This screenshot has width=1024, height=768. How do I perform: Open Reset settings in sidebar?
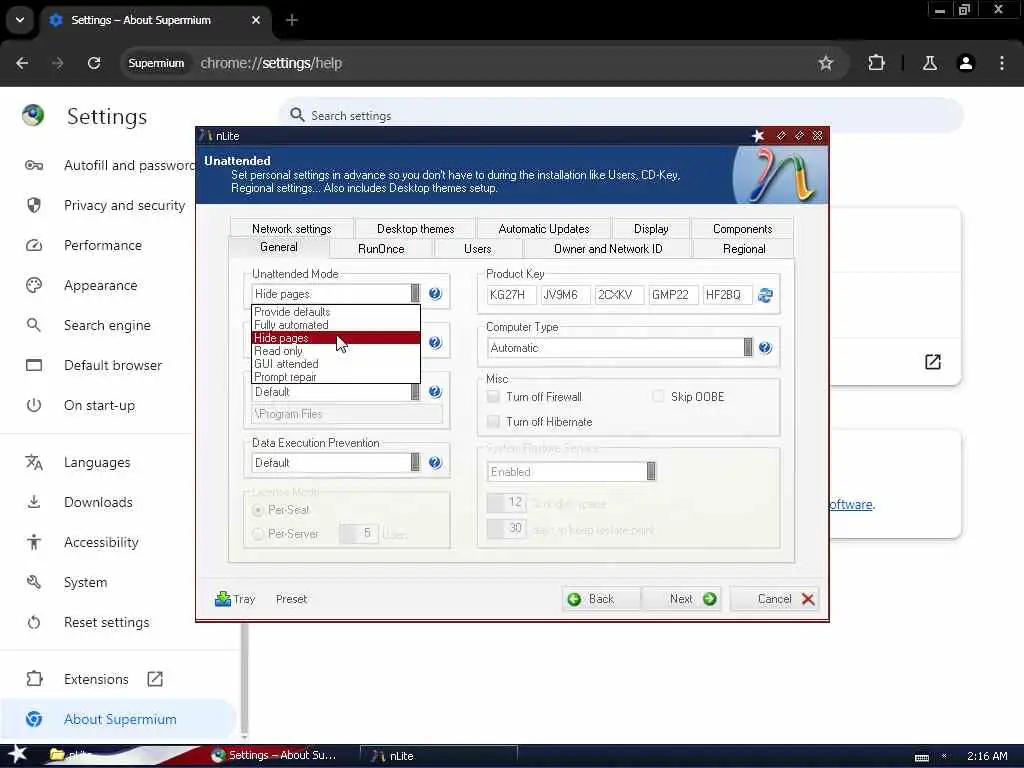click(x=106, y=622)
